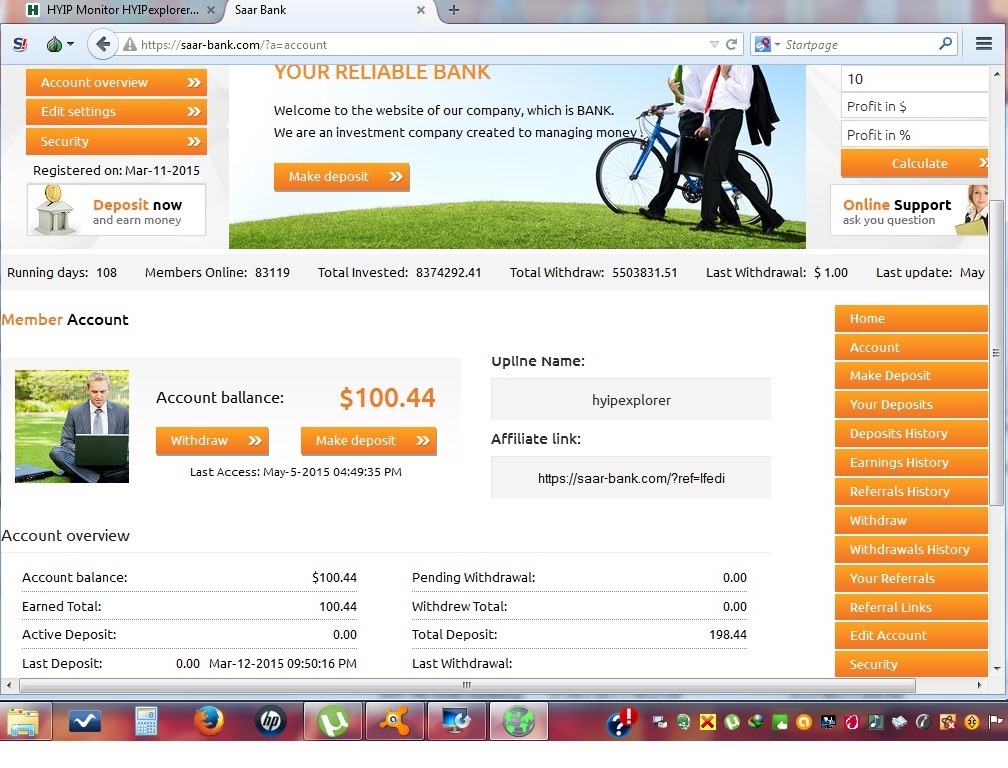Screen dimensions: 1008x768
Task: Open the Firefox hamburger menu
Action: (983, 44)
